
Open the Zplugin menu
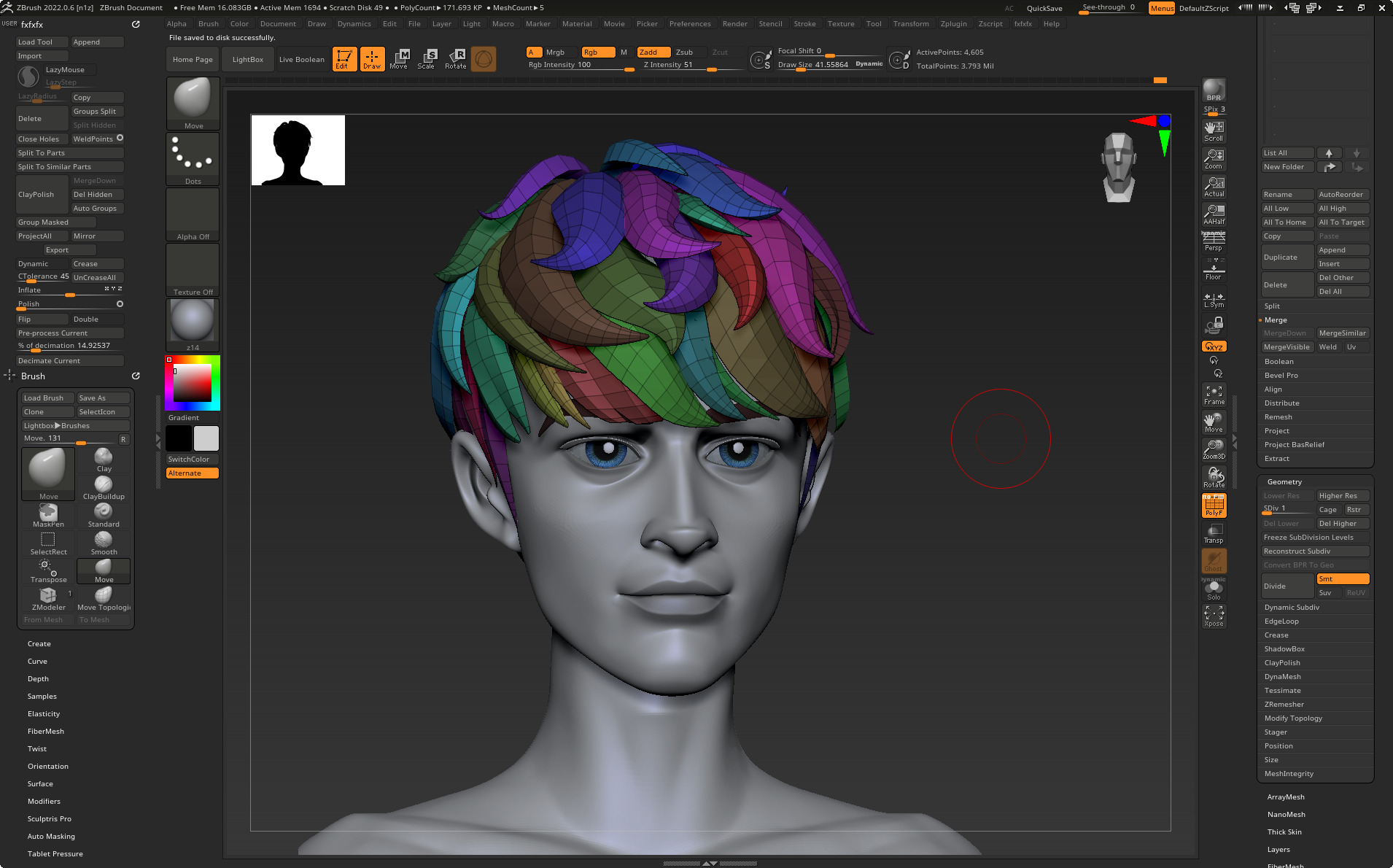953,23
